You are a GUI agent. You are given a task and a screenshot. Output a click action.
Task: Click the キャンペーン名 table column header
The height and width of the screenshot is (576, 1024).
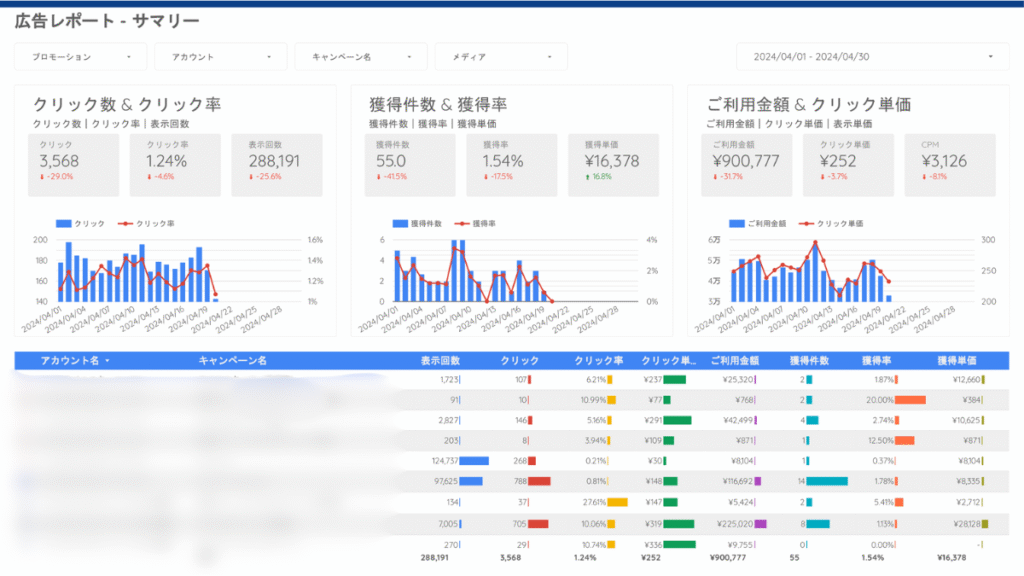(x=233, y=361)
